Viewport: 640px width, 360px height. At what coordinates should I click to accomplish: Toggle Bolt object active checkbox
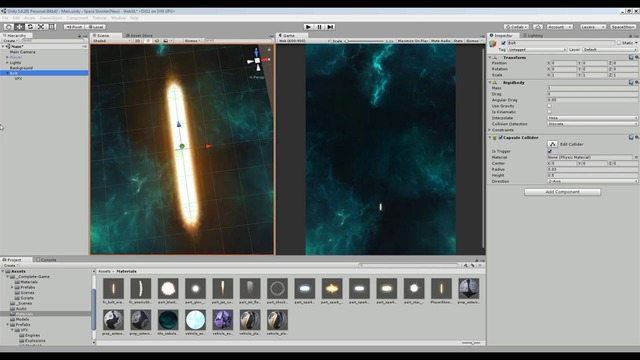pyautogui.click(x=503, y=43)
